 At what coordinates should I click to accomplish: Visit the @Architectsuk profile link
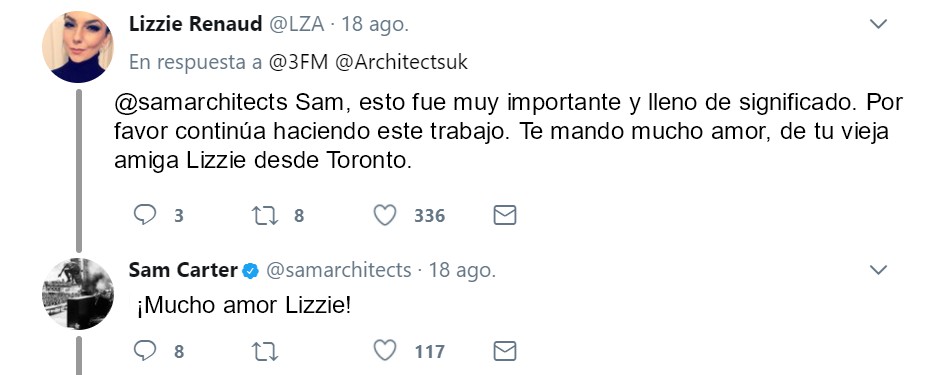[401, 62]
